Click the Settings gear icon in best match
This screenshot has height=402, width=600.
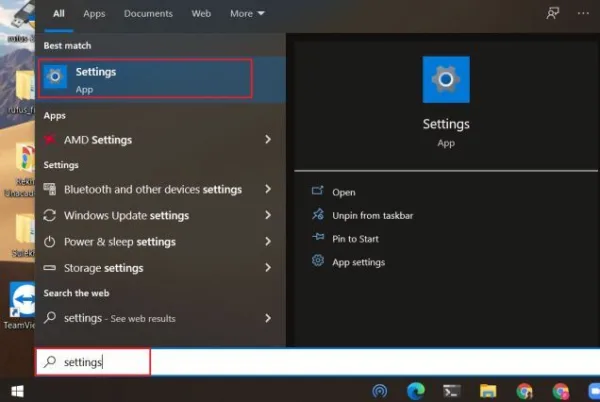click(x=55, y=77)
